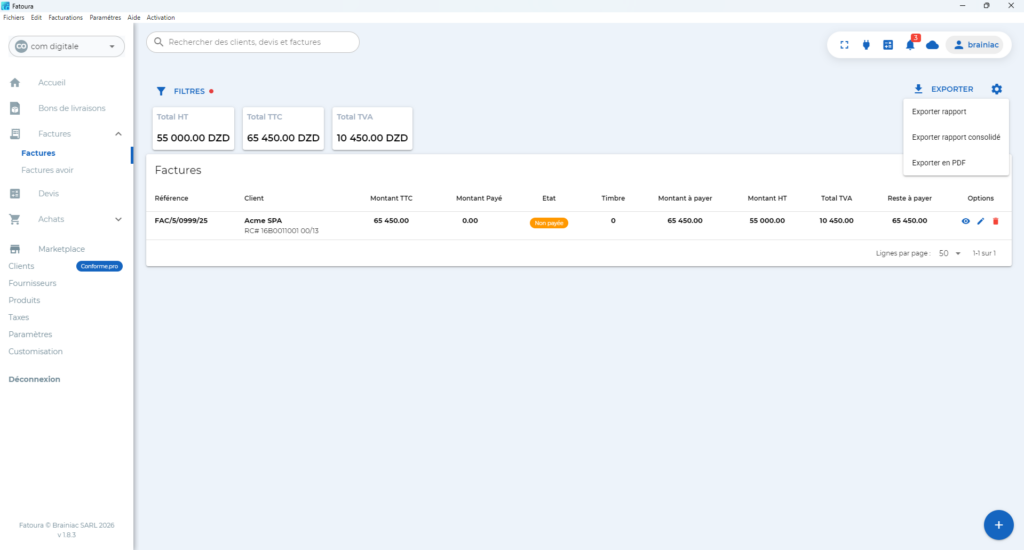Click the Marketplace store icon

15,249
